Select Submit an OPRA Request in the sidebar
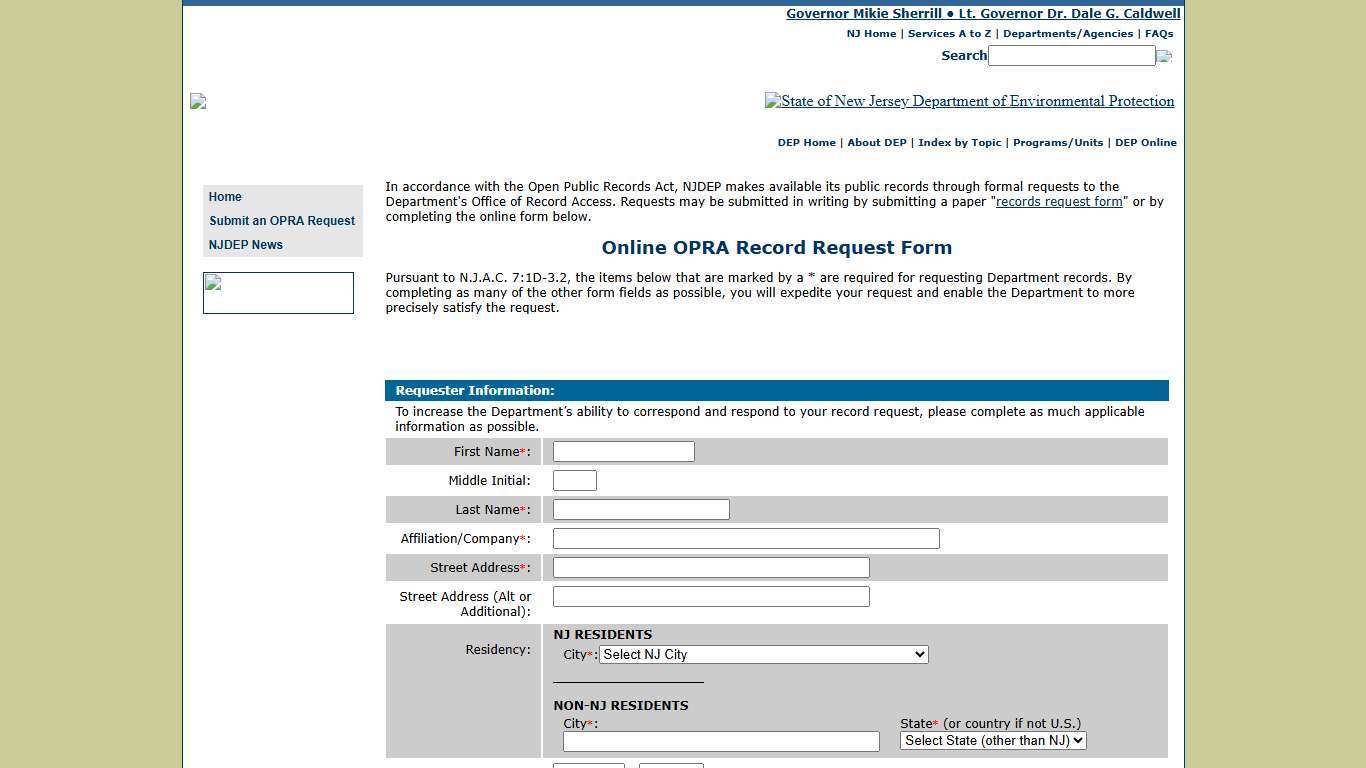1366x768 pixels. (x=282, y=220)
